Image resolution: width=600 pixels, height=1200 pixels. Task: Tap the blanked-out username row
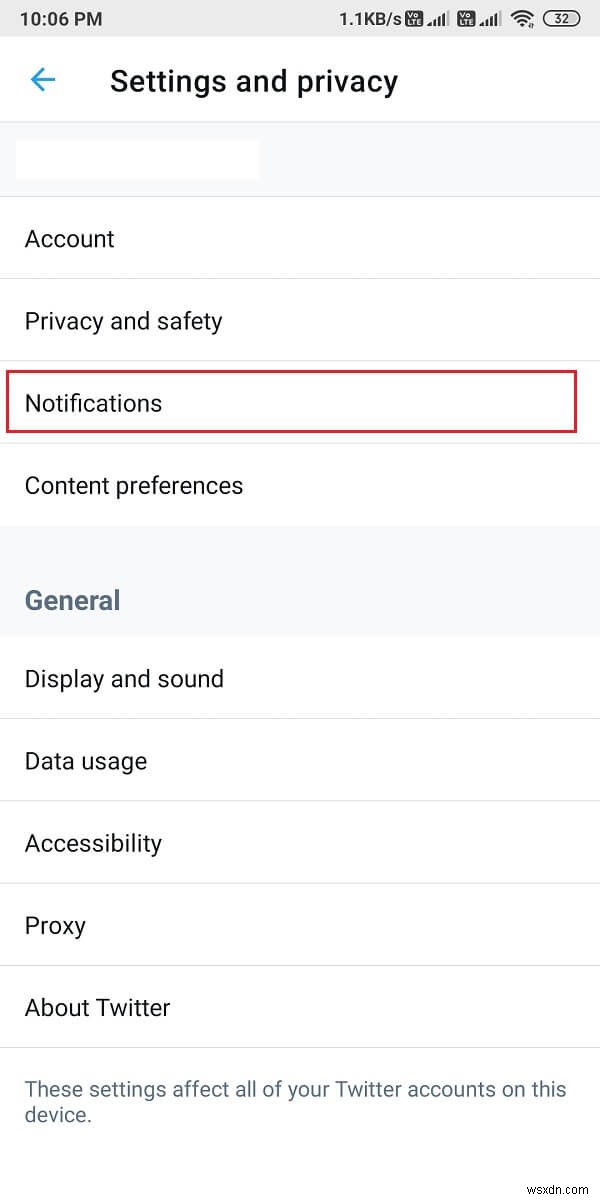(137, 160)
